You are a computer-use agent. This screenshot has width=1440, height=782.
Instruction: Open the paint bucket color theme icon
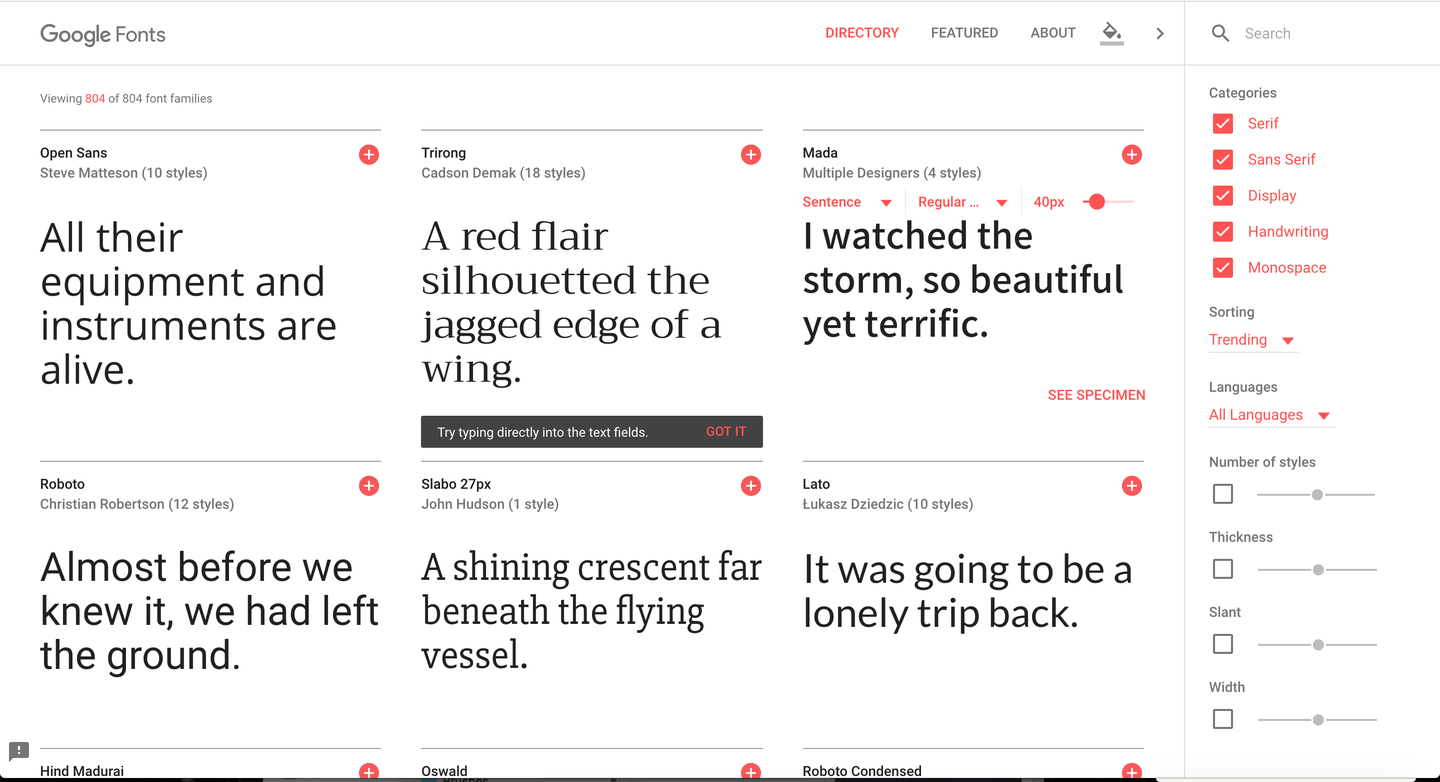1111,33
